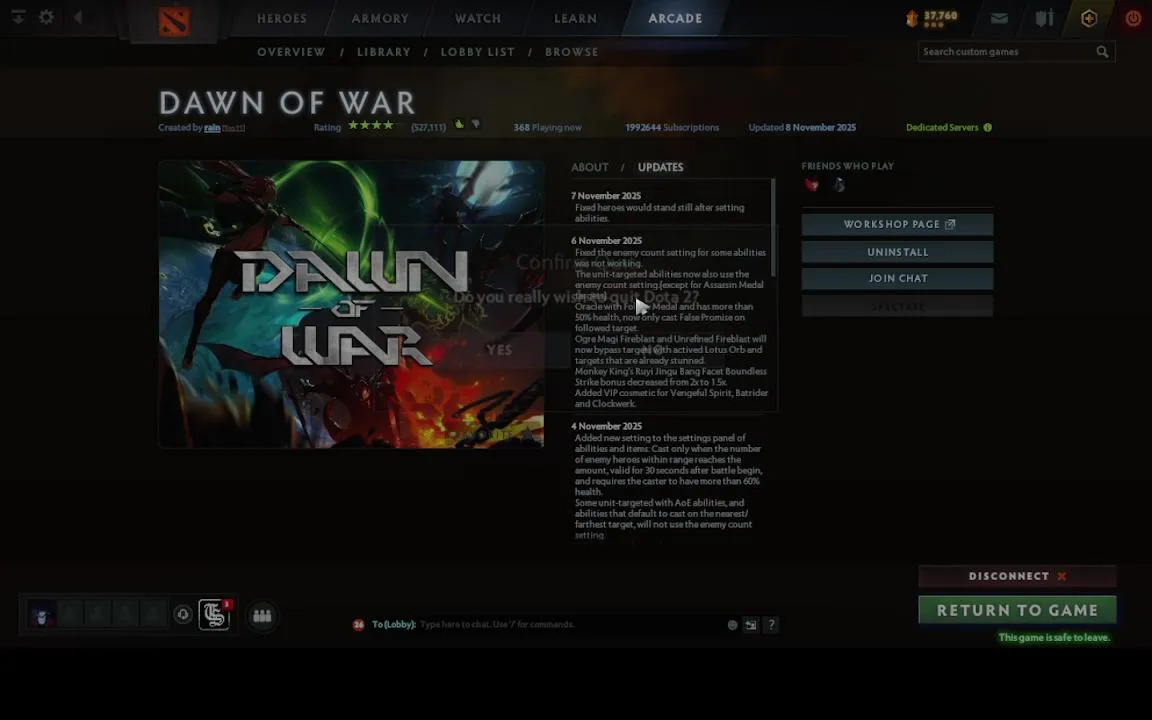Click the chat emoticon icon
The width and height of the screenshot is (1152, 720).
pyautogui.click(x=732, y=624)
